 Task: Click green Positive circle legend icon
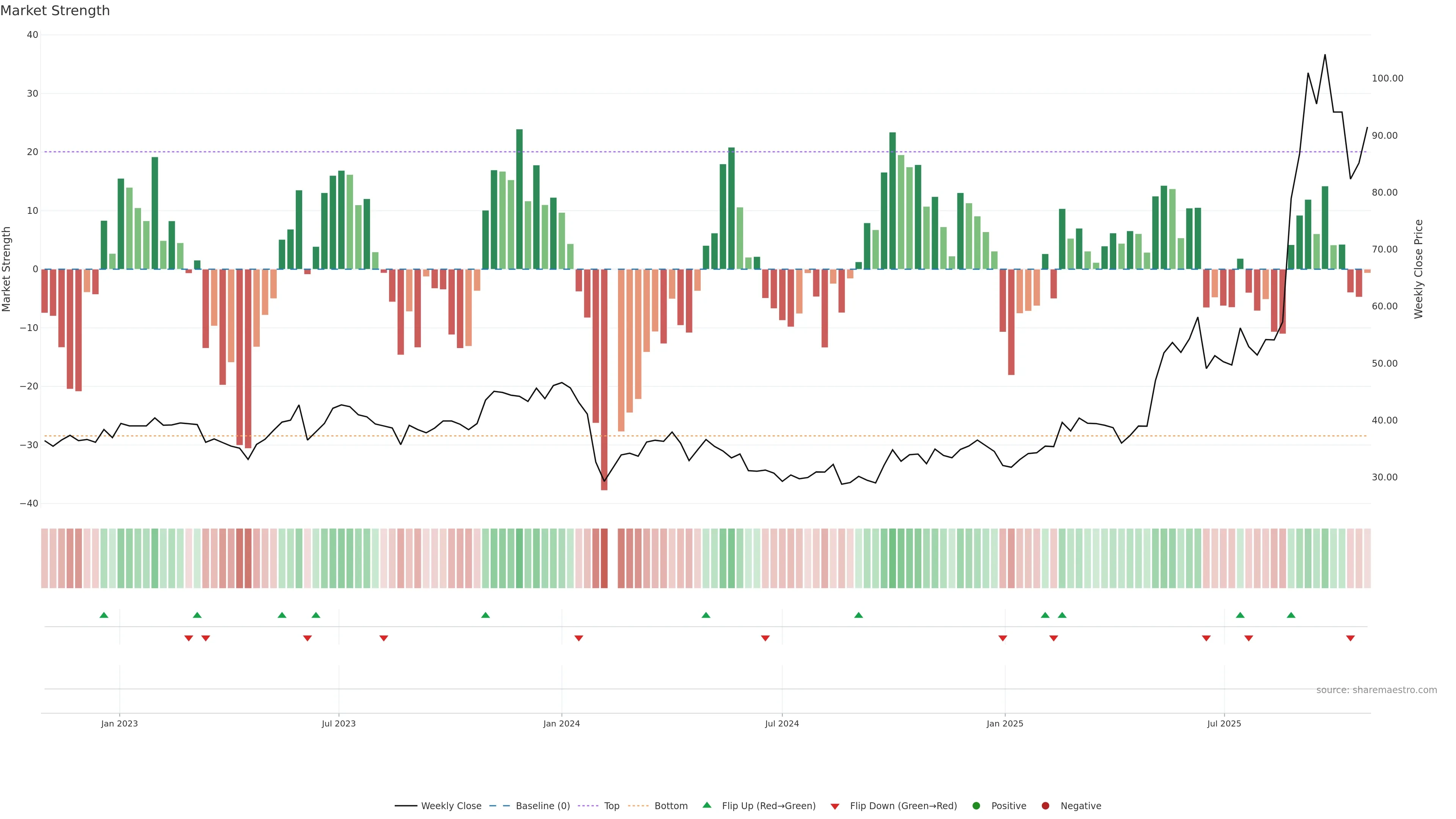click(x=976, y=806)
